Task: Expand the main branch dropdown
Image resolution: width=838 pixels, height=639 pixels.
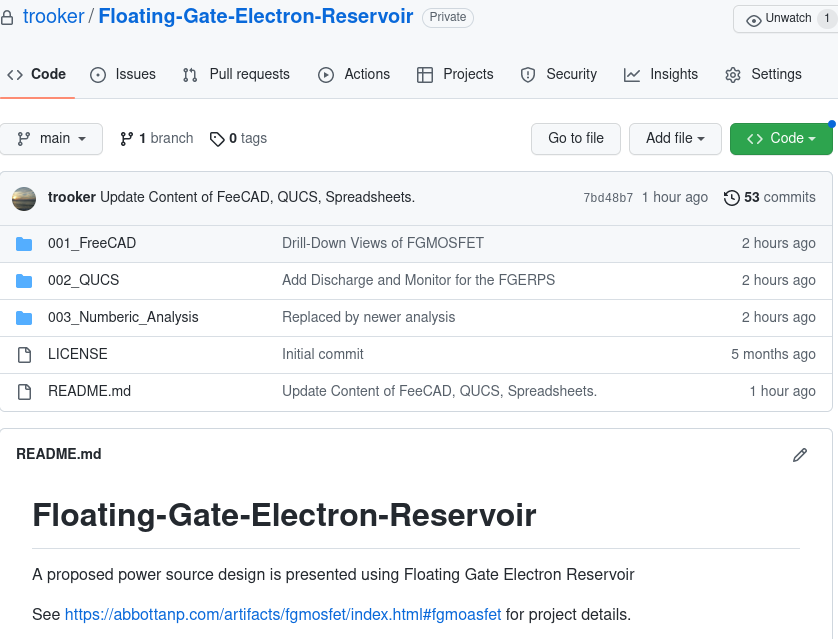Action: pyautogui.click(x=52, y=139)
